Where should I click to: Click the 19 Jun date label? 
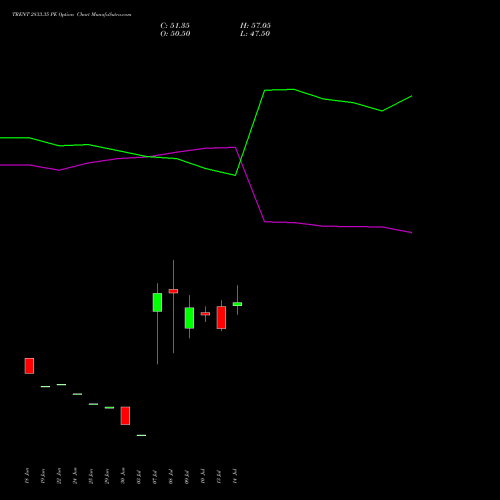pyautogui.click(x=43, y=476)
